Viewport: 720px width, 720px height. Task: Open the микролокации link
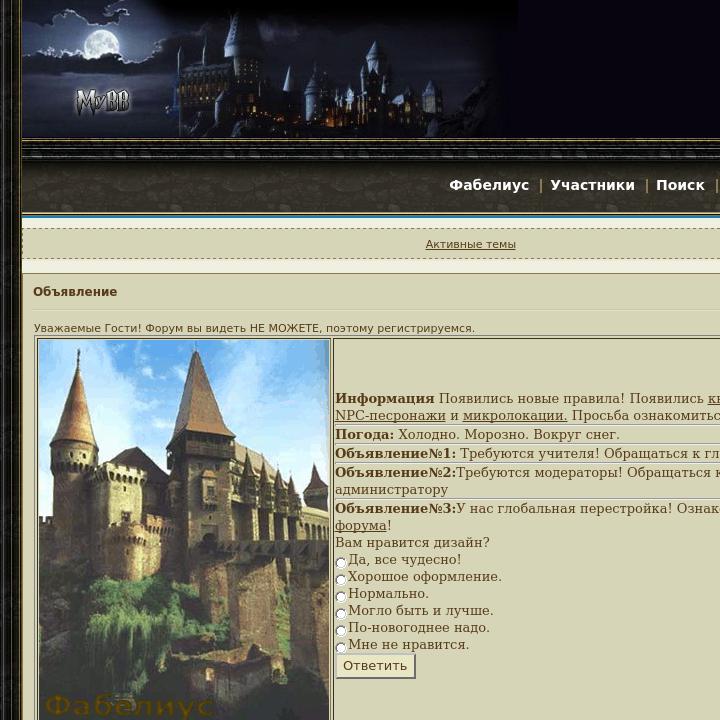pyautogui.click(x=515, y=416)
